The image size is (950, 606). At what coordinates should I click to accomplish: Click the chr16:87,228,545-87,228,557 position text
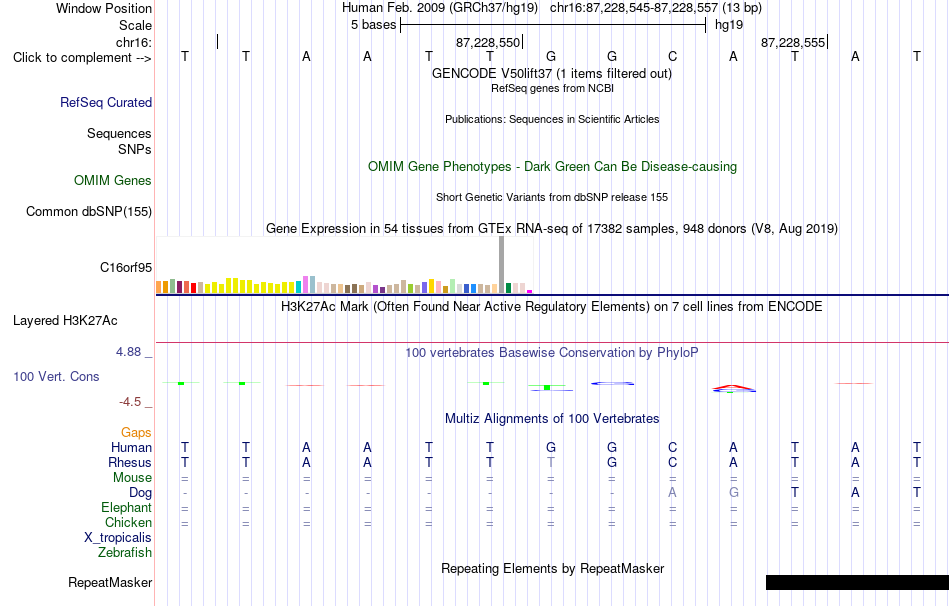coord(656,8)
